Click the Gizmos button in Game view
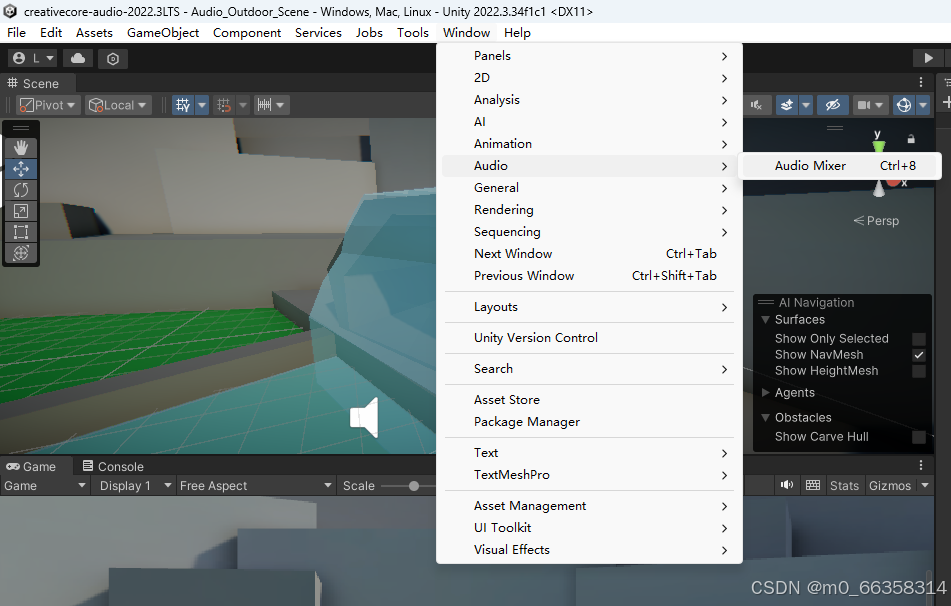This screenshot has width=951, height=606. coord(890,485)
